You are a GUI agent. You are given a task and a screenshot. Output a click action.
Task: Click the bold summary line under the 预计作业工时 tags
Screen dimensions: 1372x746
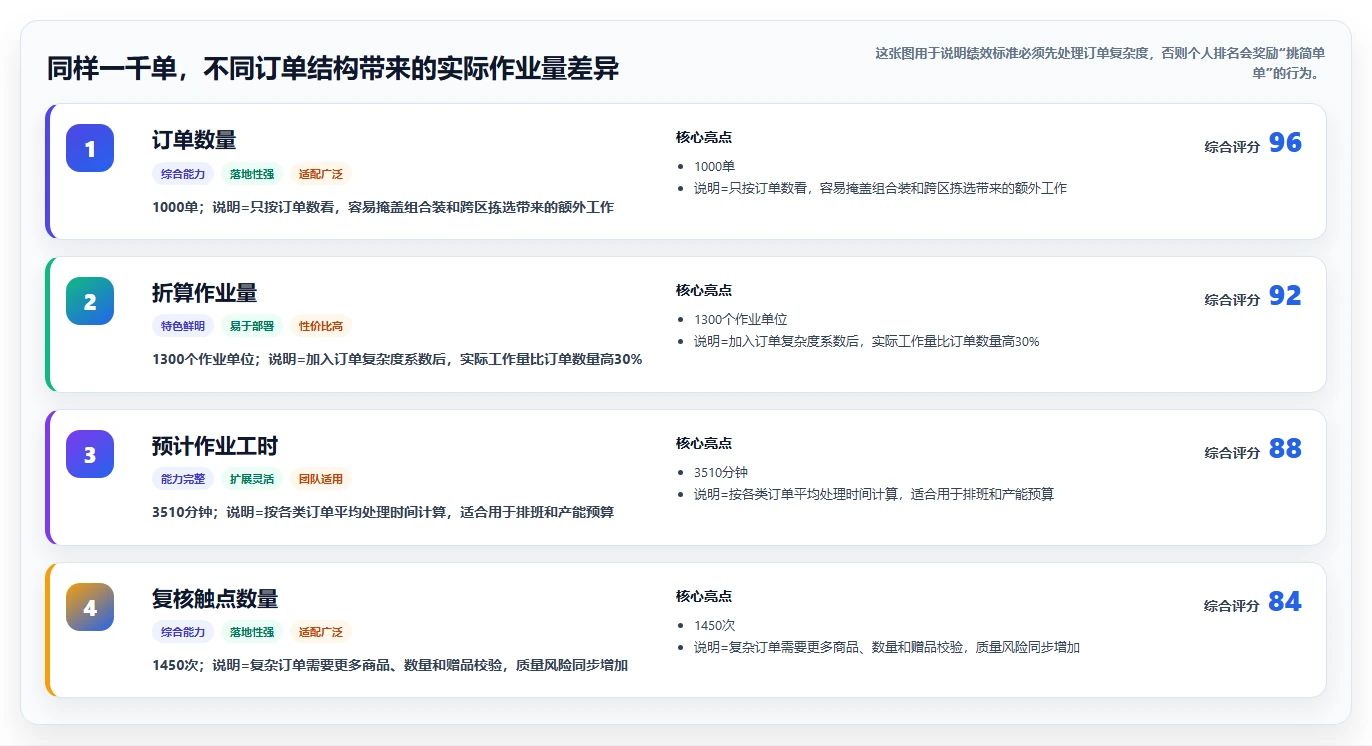point(383,514)
